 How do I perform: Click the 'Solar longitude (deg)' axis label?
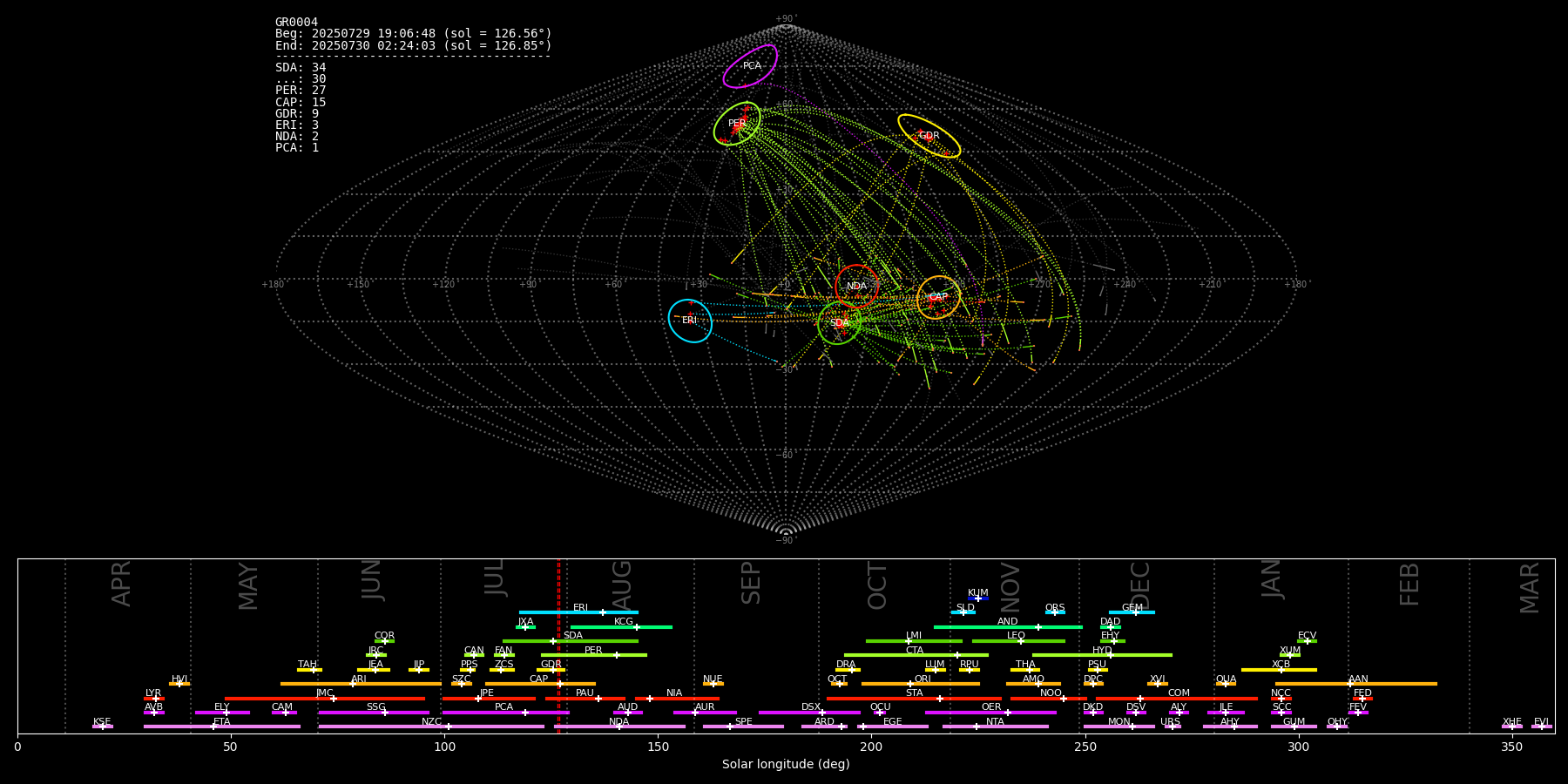786,765
